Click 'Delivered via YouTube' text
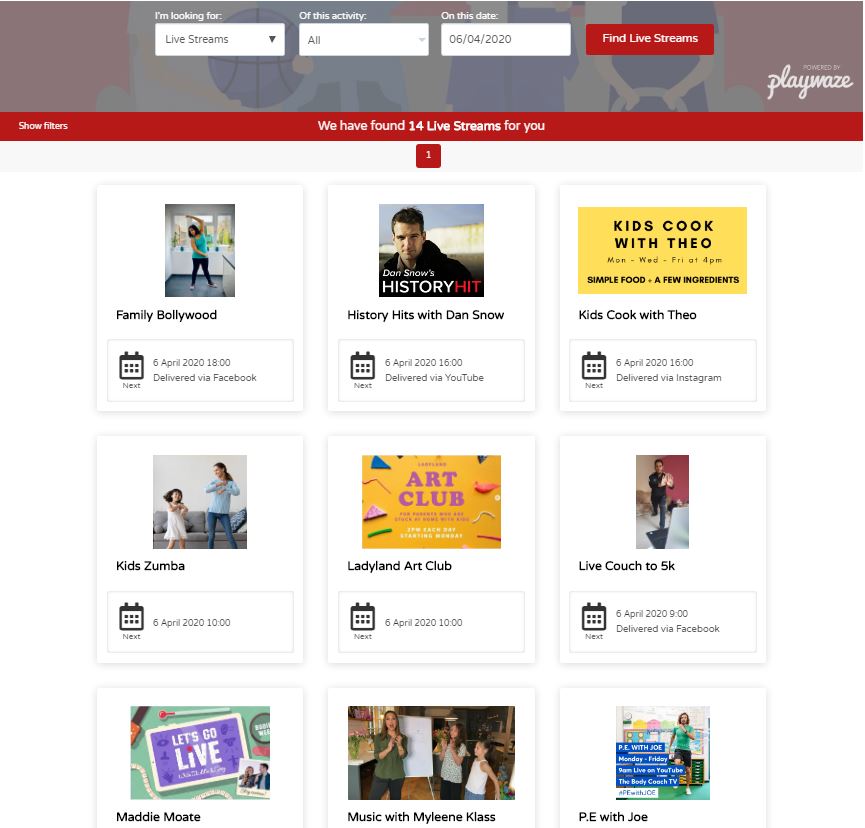This screenshot has height=828, width=865. point(434,378)
